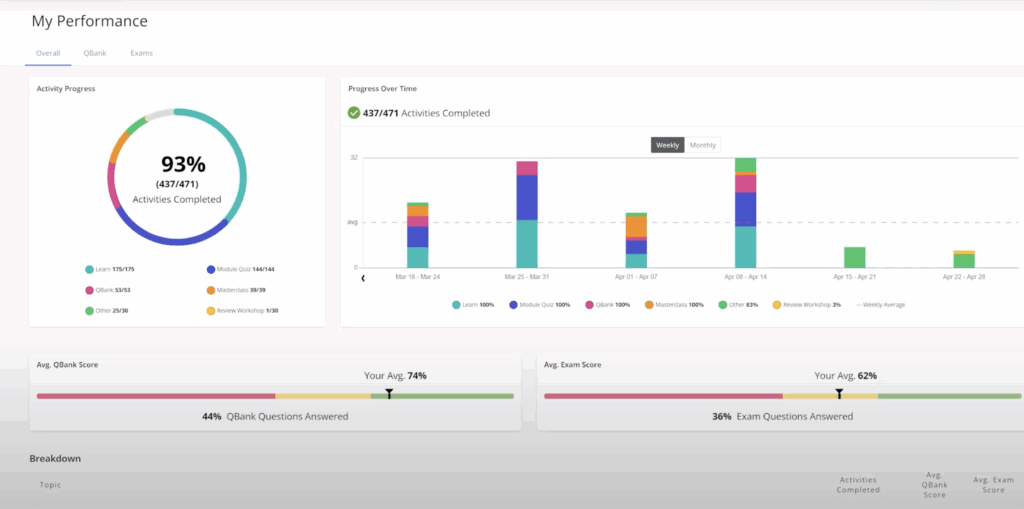Switch chart to Monthly view

click(x=702, y=145)
